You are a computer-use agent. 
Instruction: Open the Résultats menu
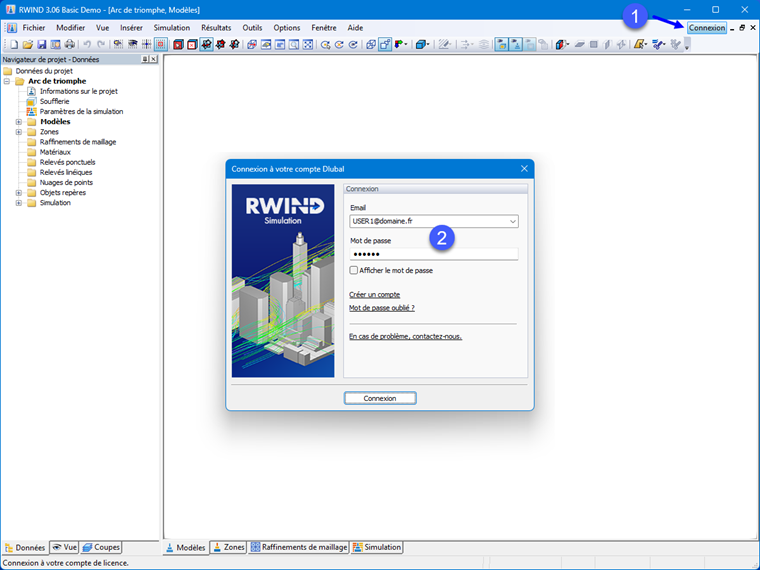pyautogui.click(x=216, y=28)
